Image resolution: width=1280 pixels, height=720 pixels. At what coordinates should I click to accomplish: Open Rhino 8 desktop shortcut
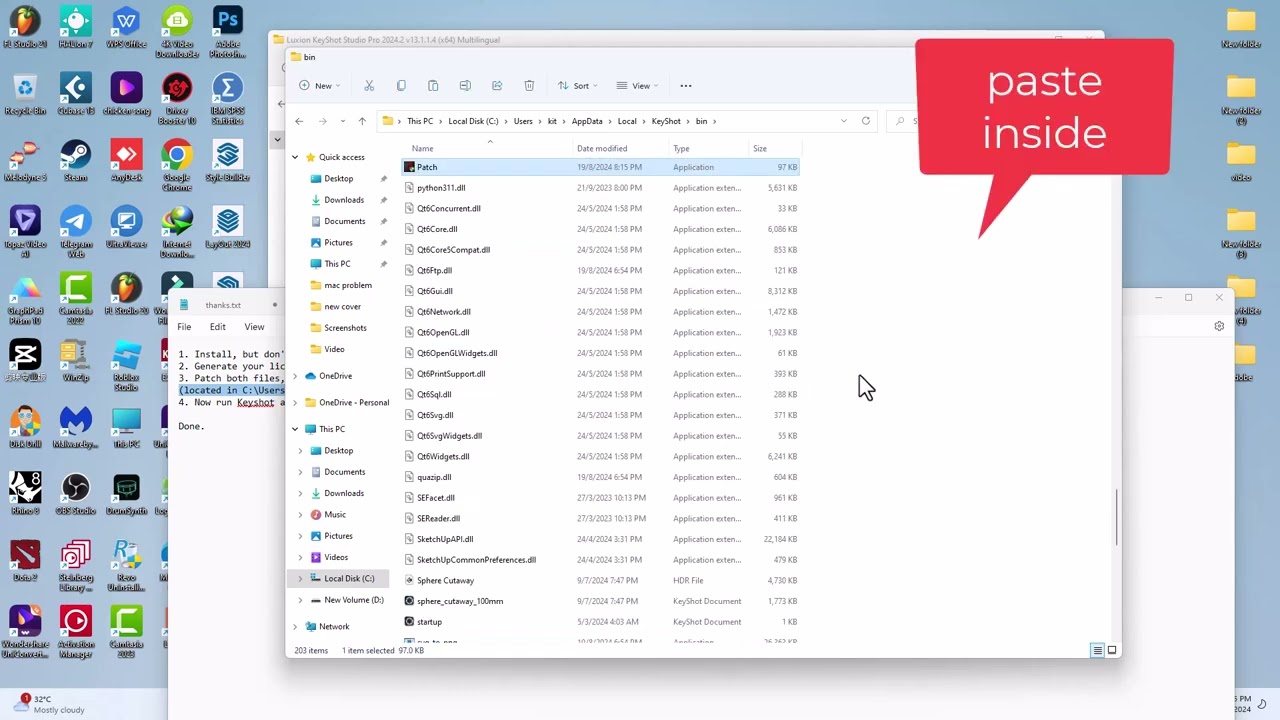(25, 494)
